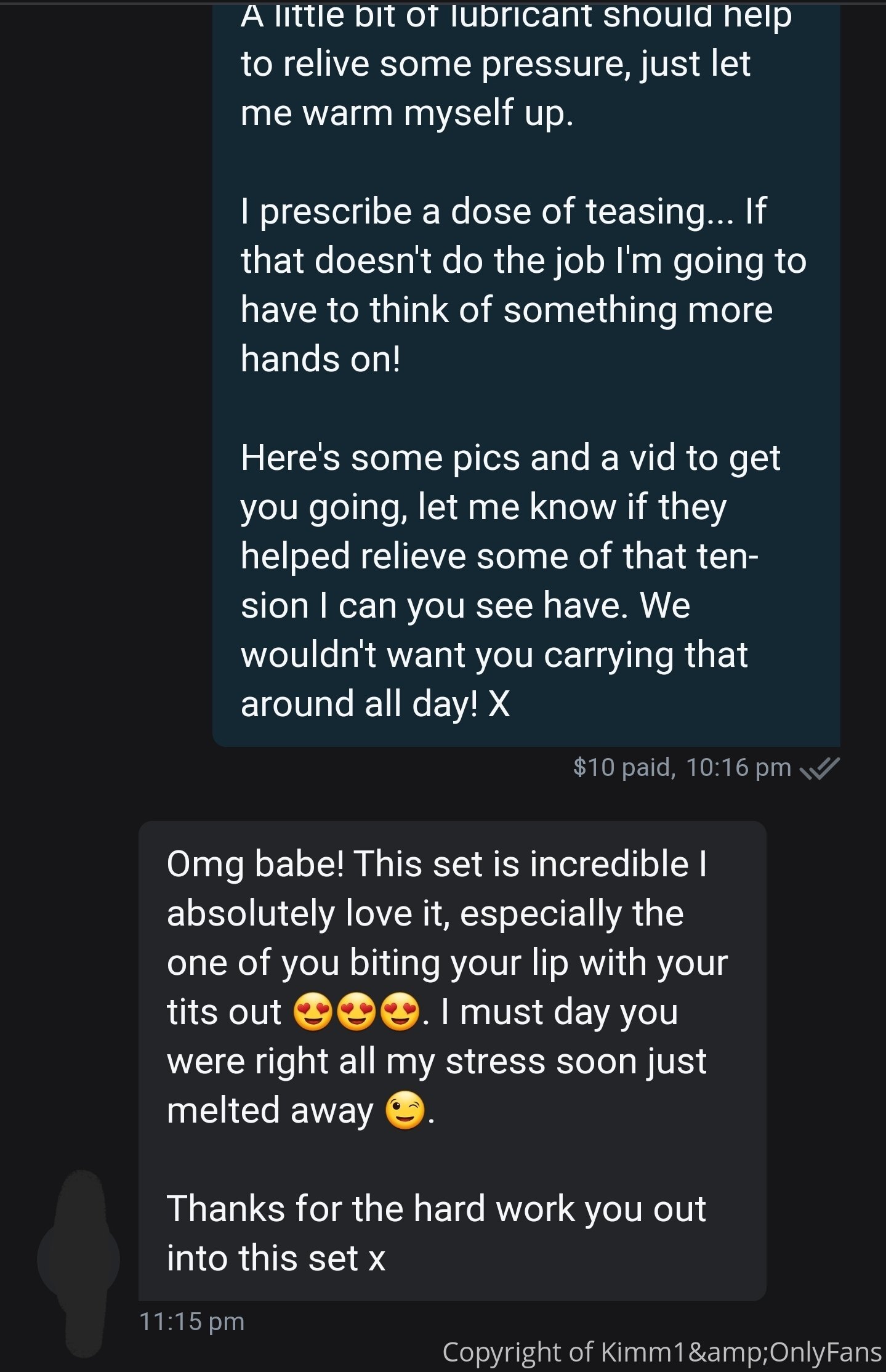This screenshot has height=1372, width=886.
Task: Select the "$10 paid" payment label
Action: pos(623,768)
